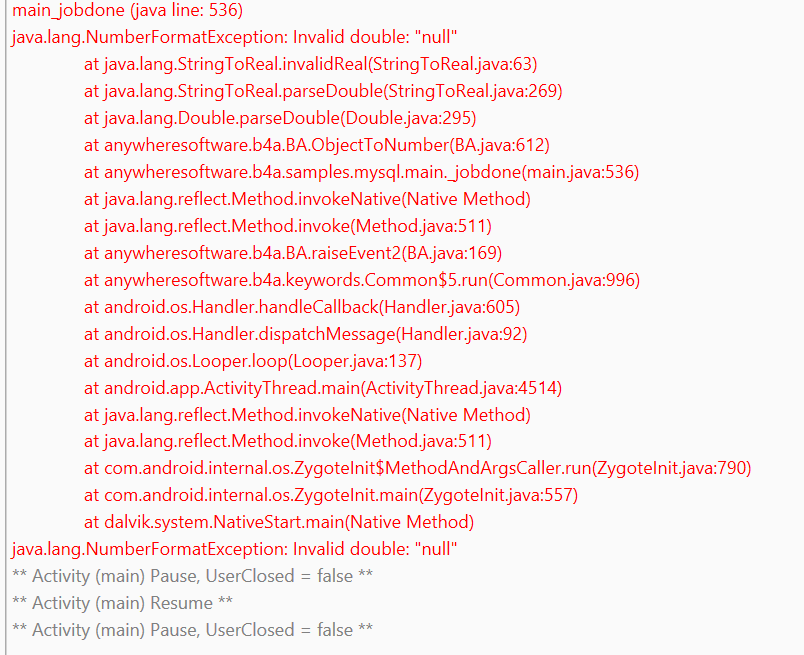Click the Looper.loop(Looper.java:137) stack frame
Image resolution: width=804 pixels, height=655 pixels.
tap(253, 361)
